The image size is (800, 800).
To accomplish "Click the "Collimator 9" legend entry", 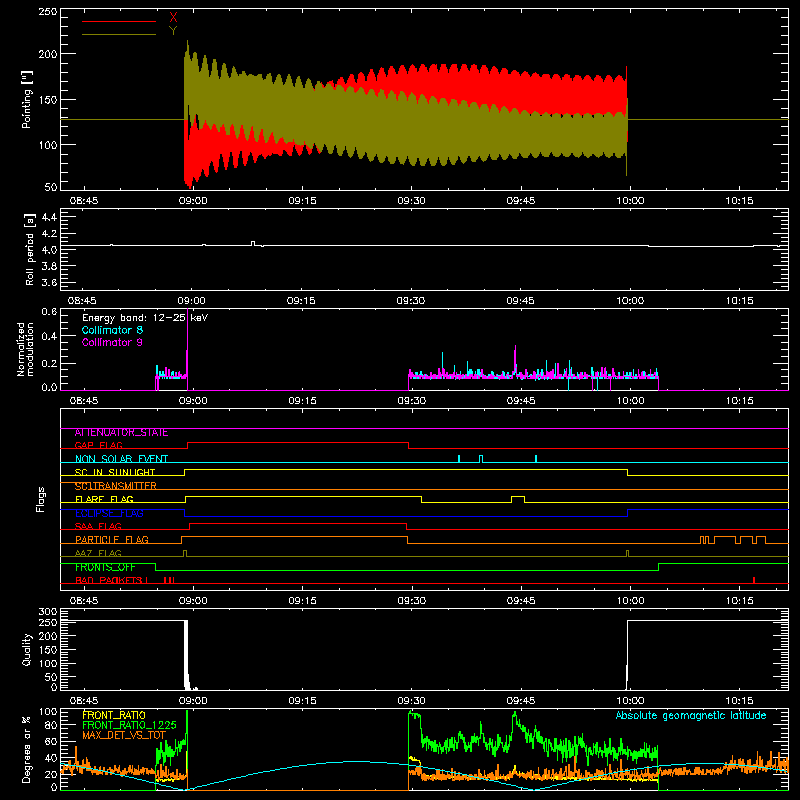I will point(112,342).
